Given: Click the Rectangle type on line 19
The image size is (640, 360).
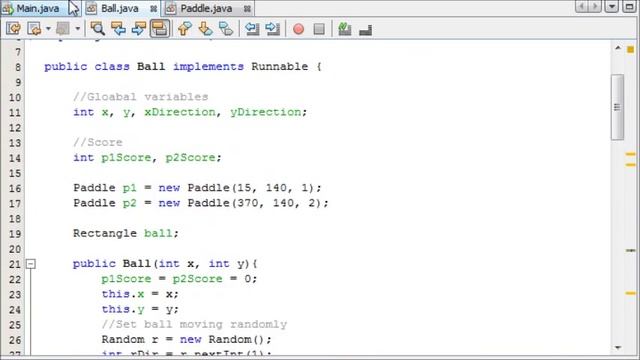Looking at the screenshot, I should pyautogui.click(x=105, y=233).
